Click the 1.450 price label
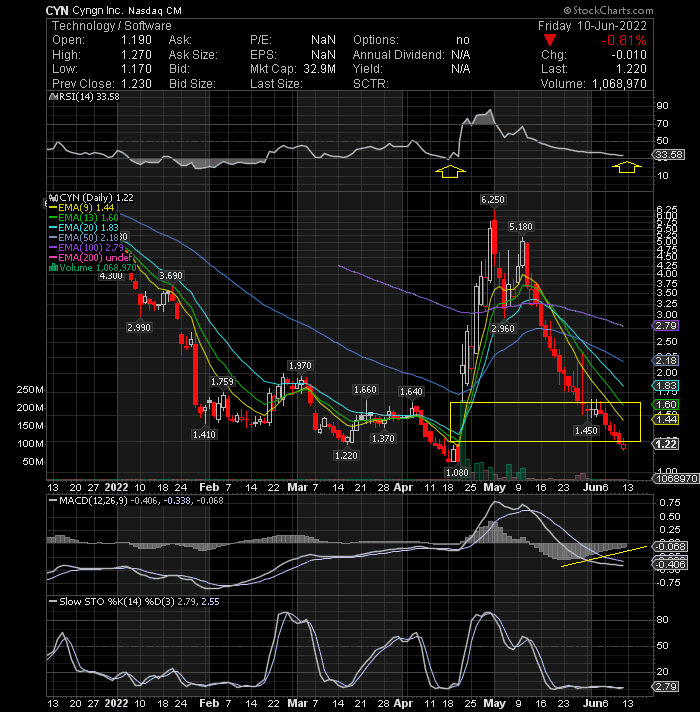This screenshot has height=712, width=700. coord(586,430)
